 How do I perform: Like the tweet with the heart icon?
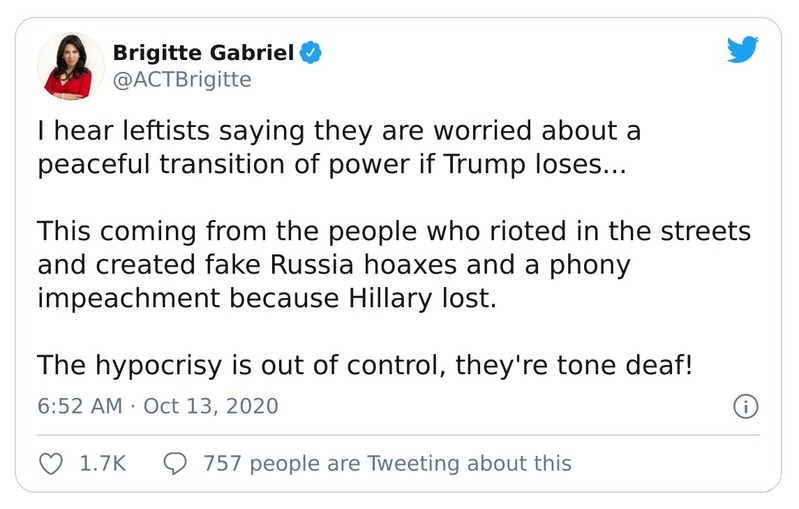pyautogui.click(x=51, y=463)
